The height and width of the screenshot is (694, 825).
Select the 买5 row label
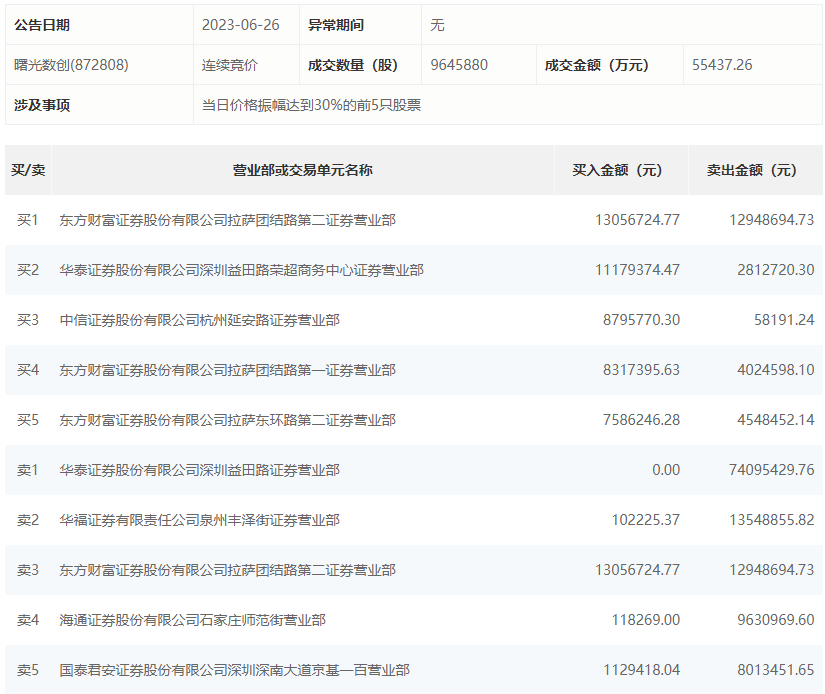(x=28, y=419)
